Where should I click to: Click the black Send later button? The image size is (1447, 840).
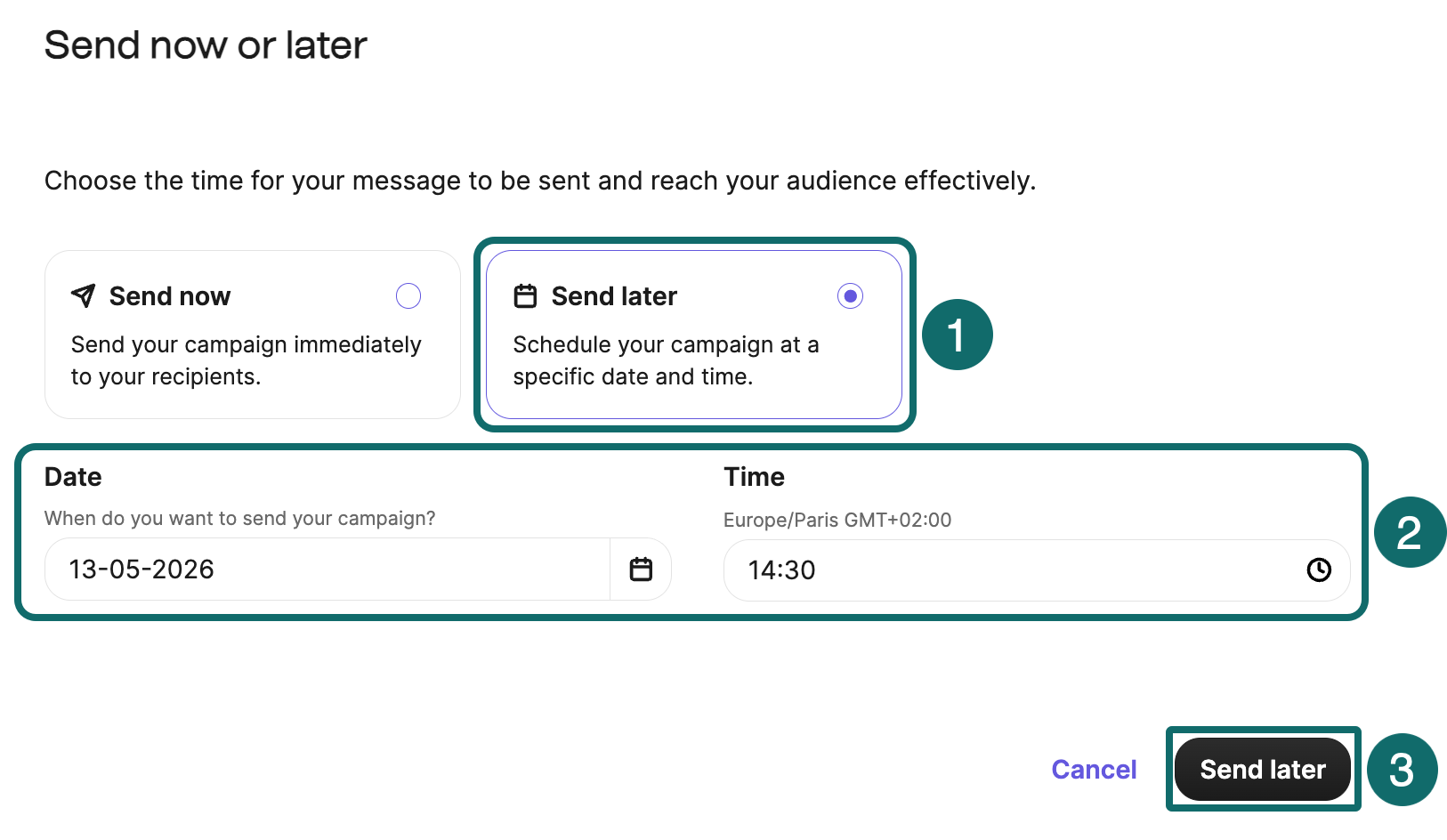tap(1263, 769)
